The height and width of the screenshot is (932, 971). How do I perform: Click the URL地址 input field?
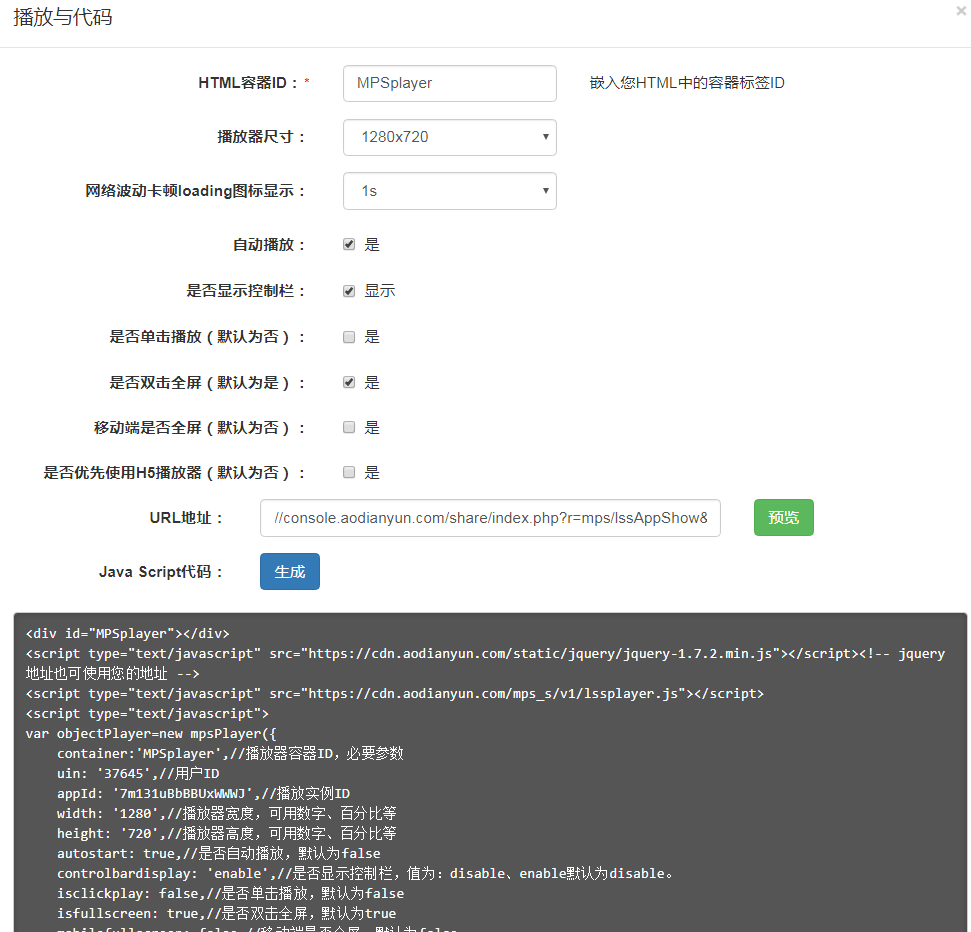(490, 518)
